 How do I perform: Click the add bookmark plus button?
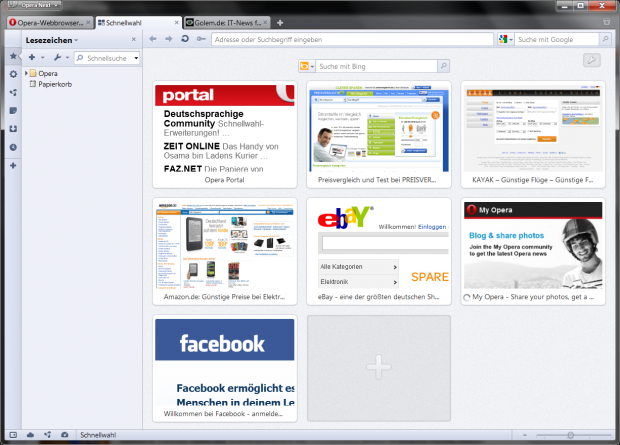click(x=32, y=57)
